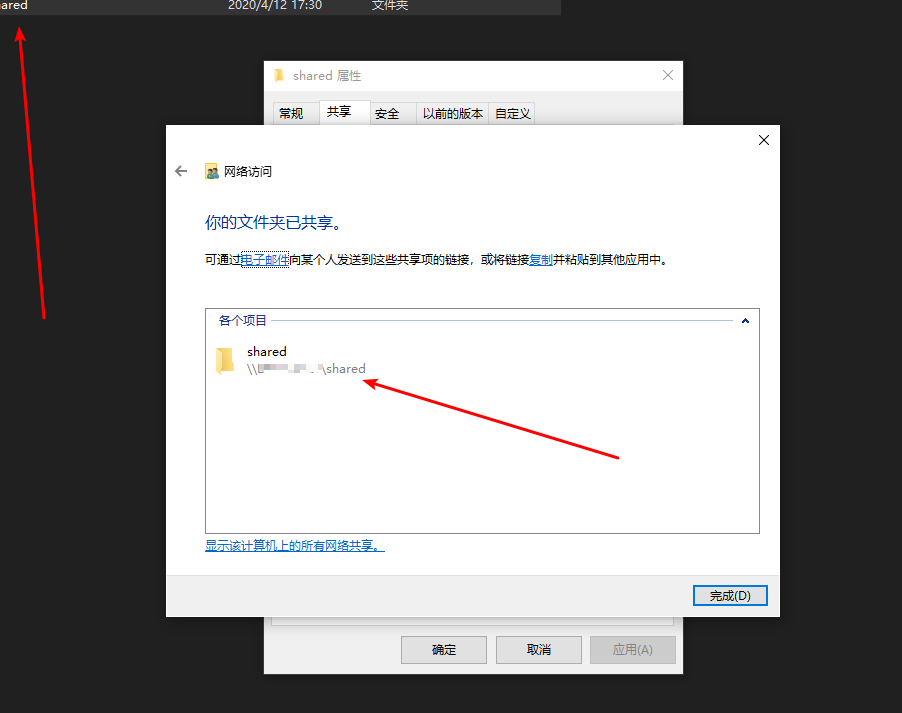Open the 自定义 tab

point(513,113)
